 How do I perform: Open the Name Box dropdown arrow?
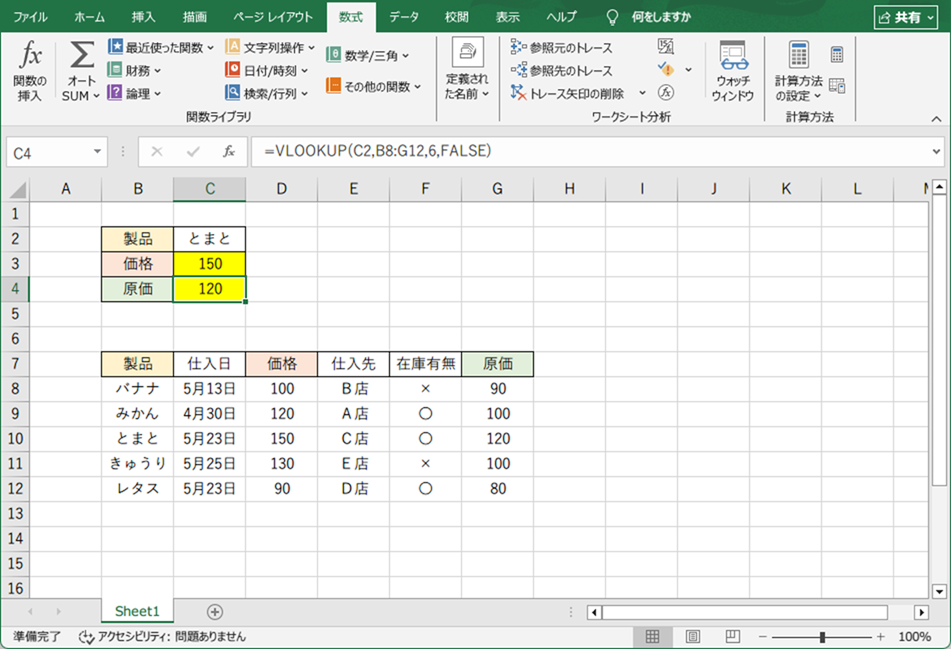point(98,152)
